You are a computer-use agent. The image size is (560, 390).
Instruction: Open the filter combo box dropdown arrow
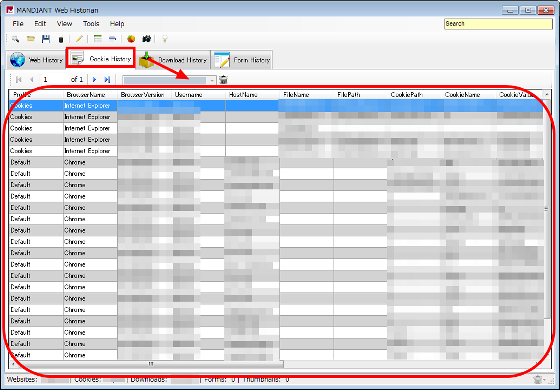[x=212, y=80]
